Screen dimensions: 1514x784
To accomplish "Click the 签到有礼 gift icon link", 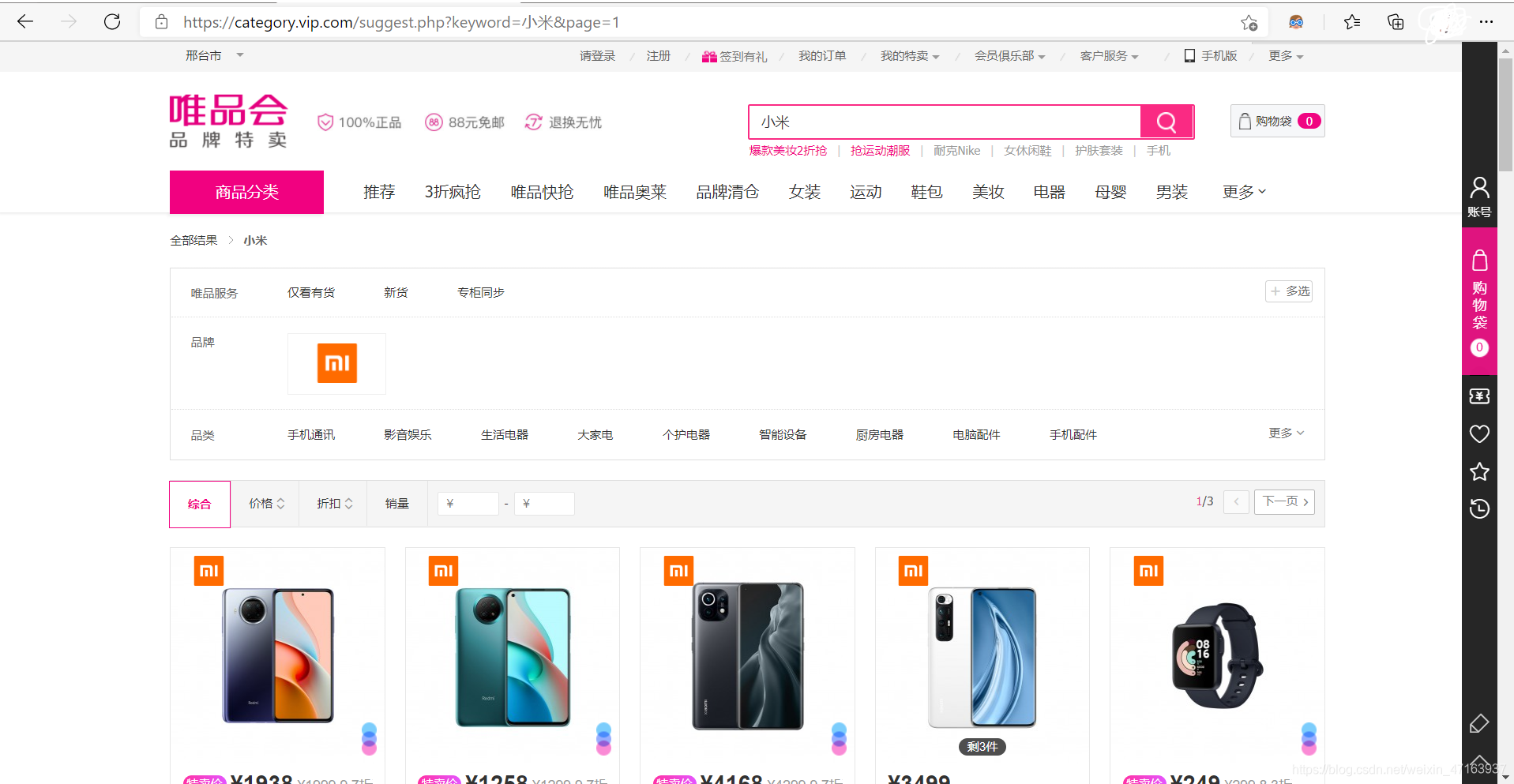I will 734,57.
